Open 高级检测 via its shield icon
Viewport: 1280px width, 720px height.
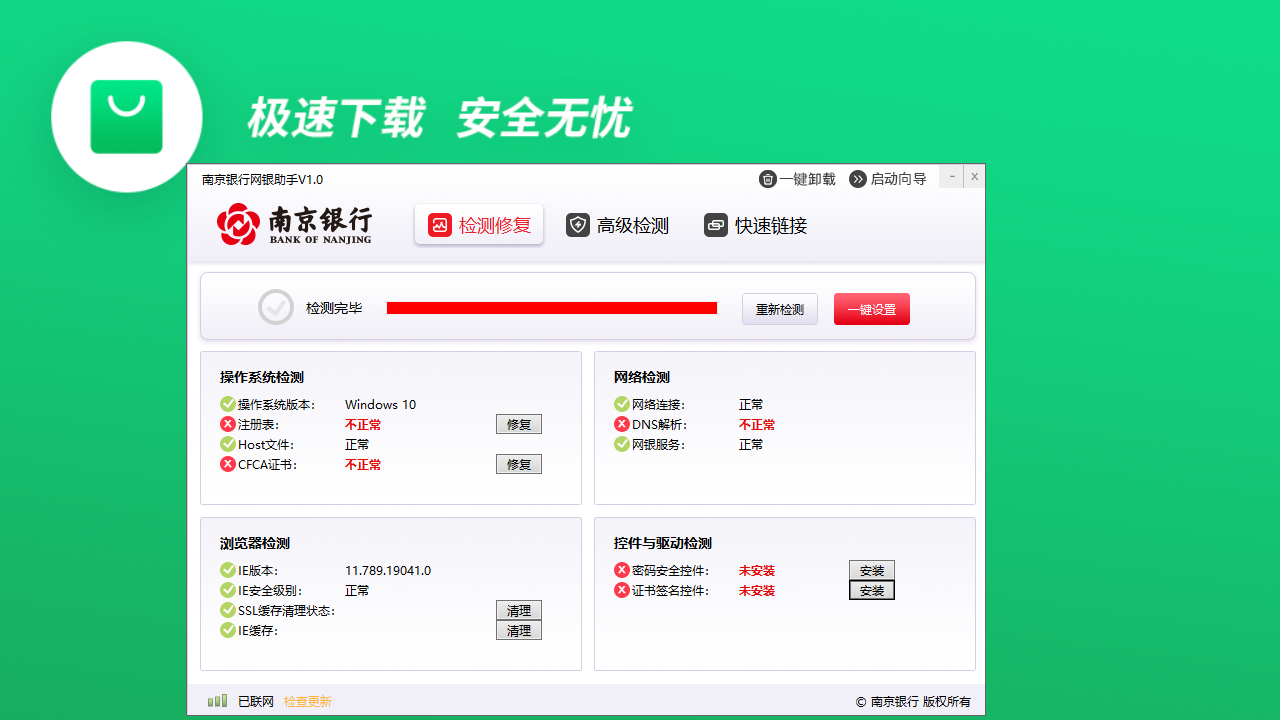click(578, 225)
